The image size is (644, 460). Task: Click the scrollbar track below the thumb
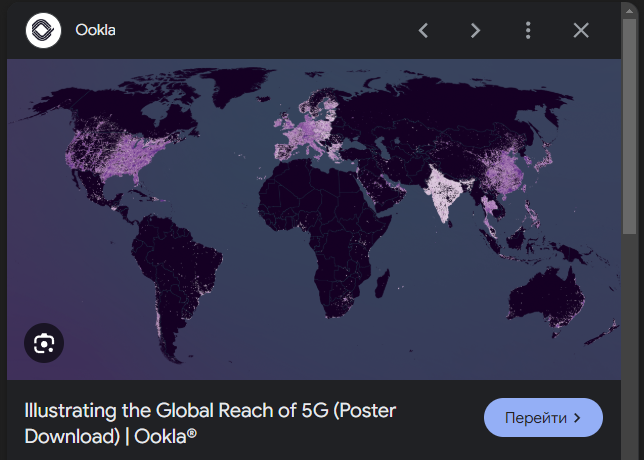(629, 347)
